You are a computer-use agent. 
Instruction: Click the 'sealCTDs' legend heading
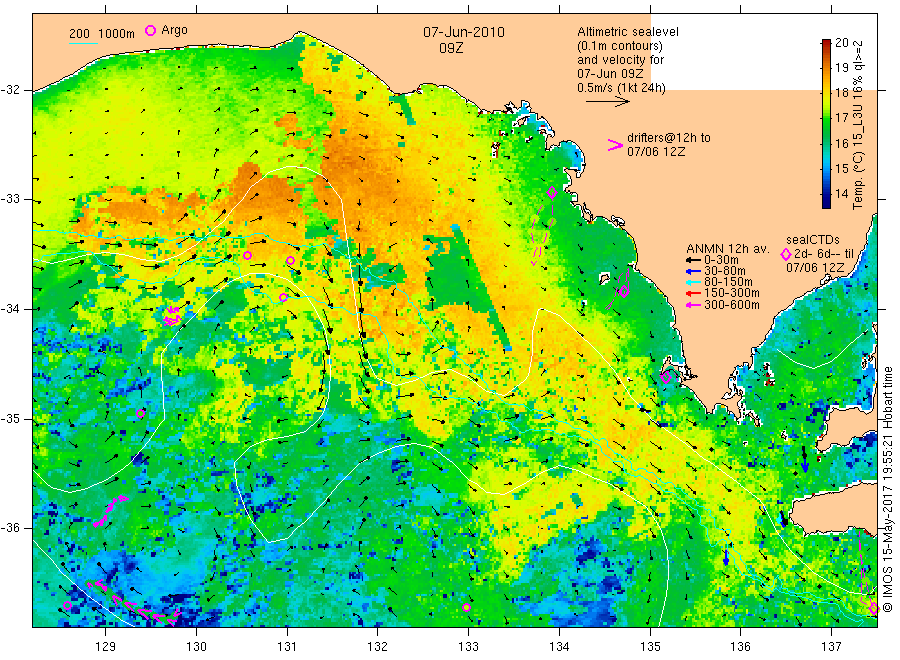[813, 240]
